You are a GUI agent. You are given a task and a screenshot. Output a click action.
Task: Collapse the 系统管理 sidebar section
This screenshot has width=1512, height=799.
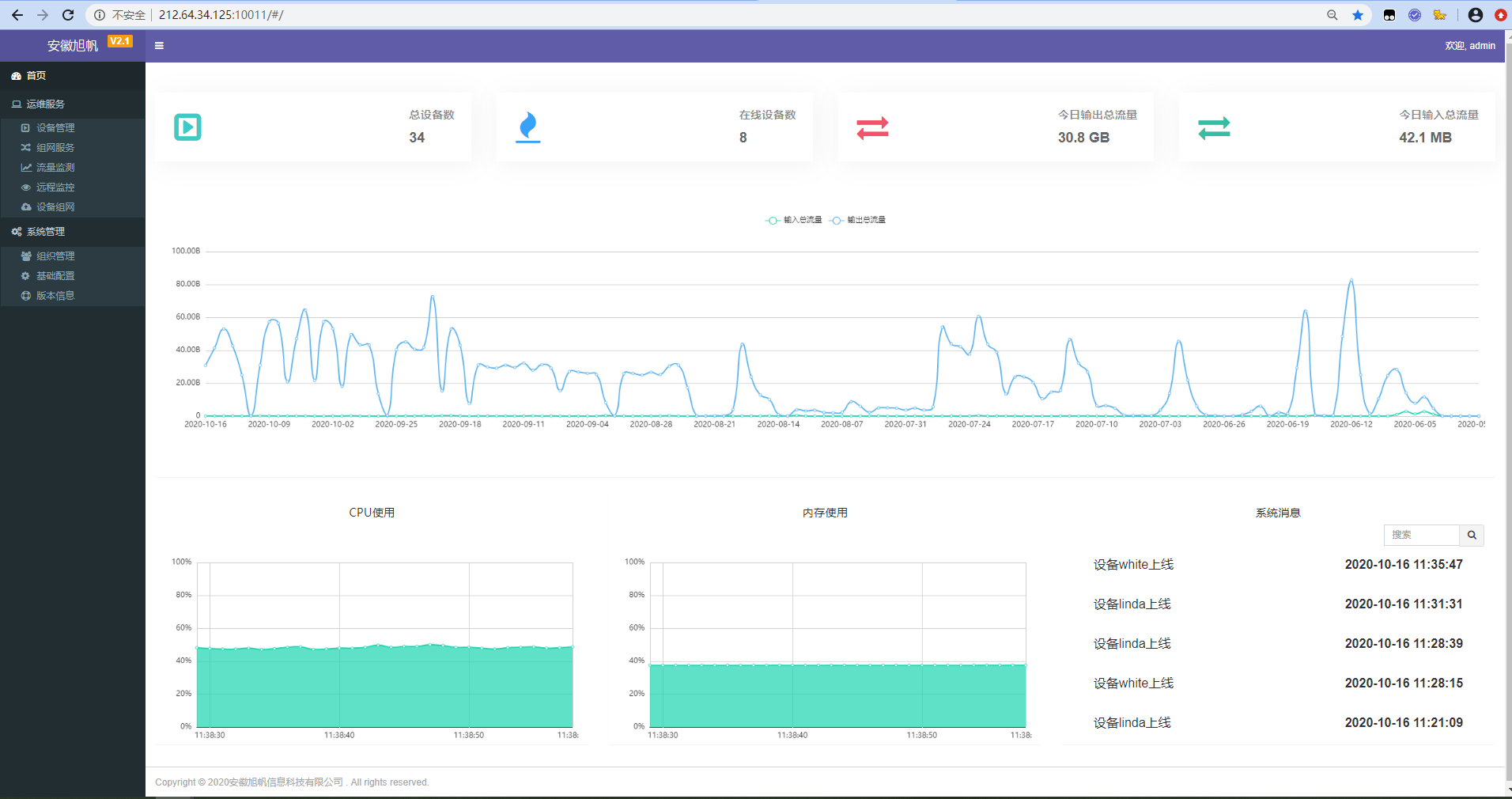tap(46, 232)
